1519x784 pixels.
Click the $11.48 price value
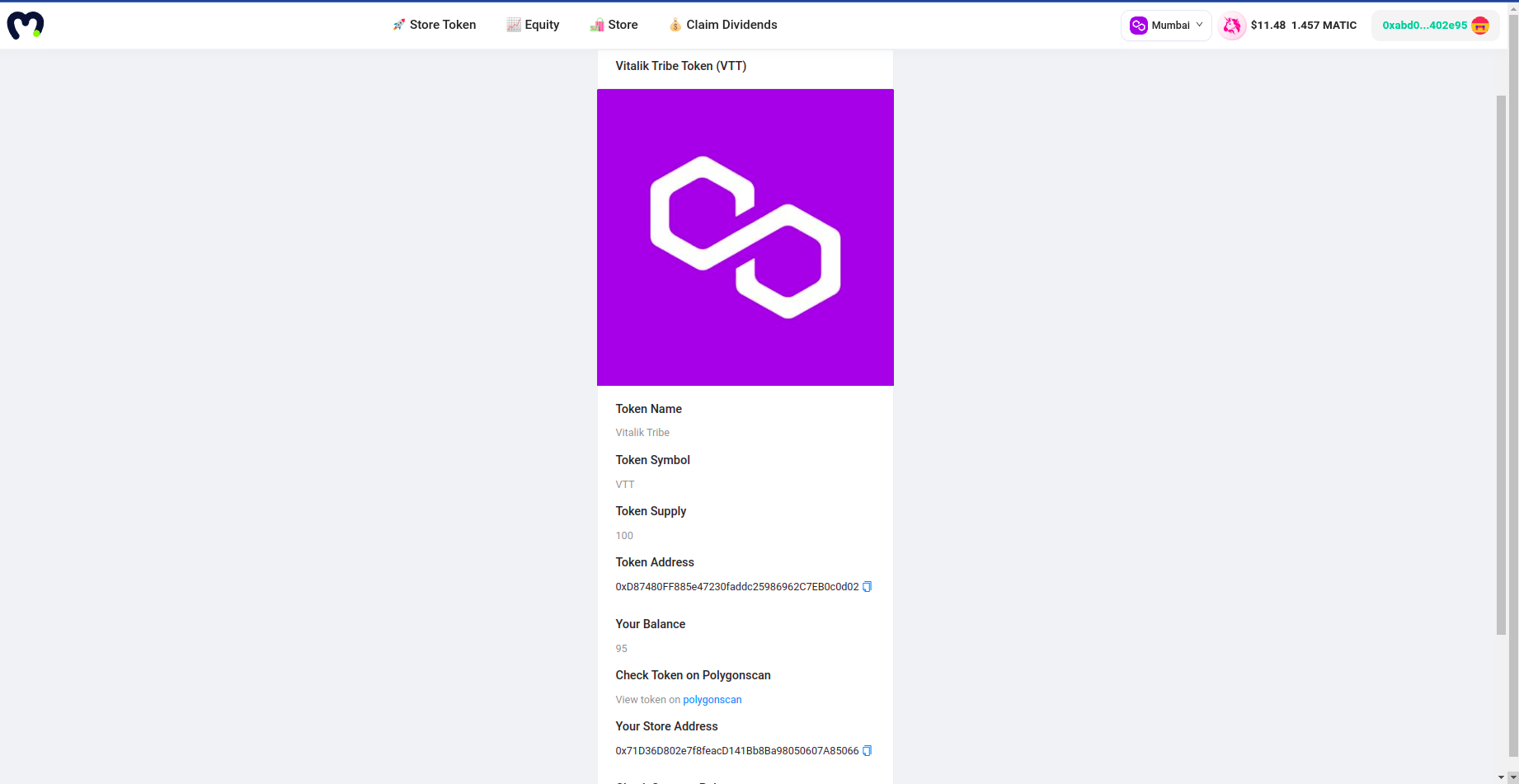click(x=1267, y=26)
